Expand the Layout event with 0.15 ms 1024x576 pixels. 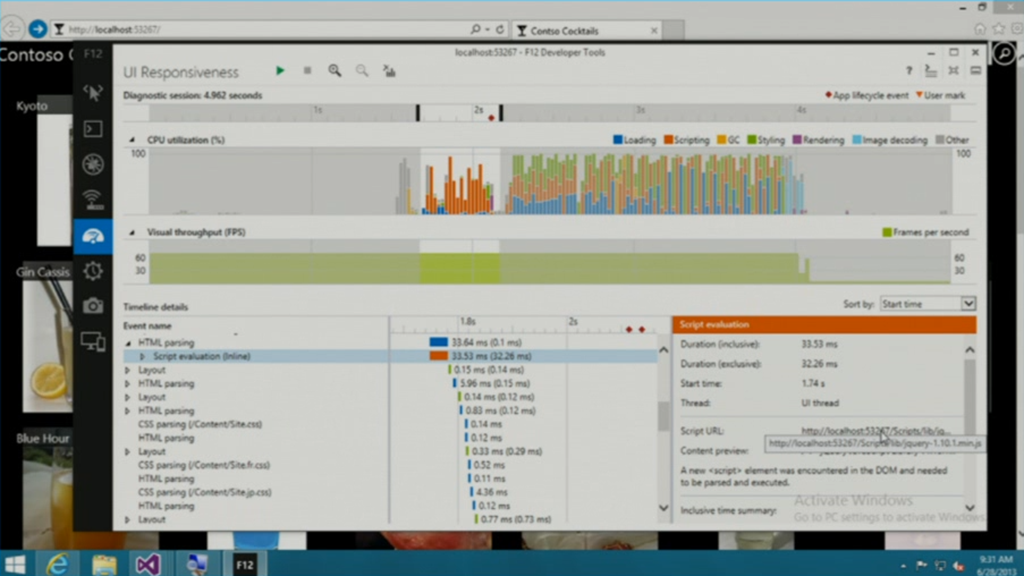point(128,370)
